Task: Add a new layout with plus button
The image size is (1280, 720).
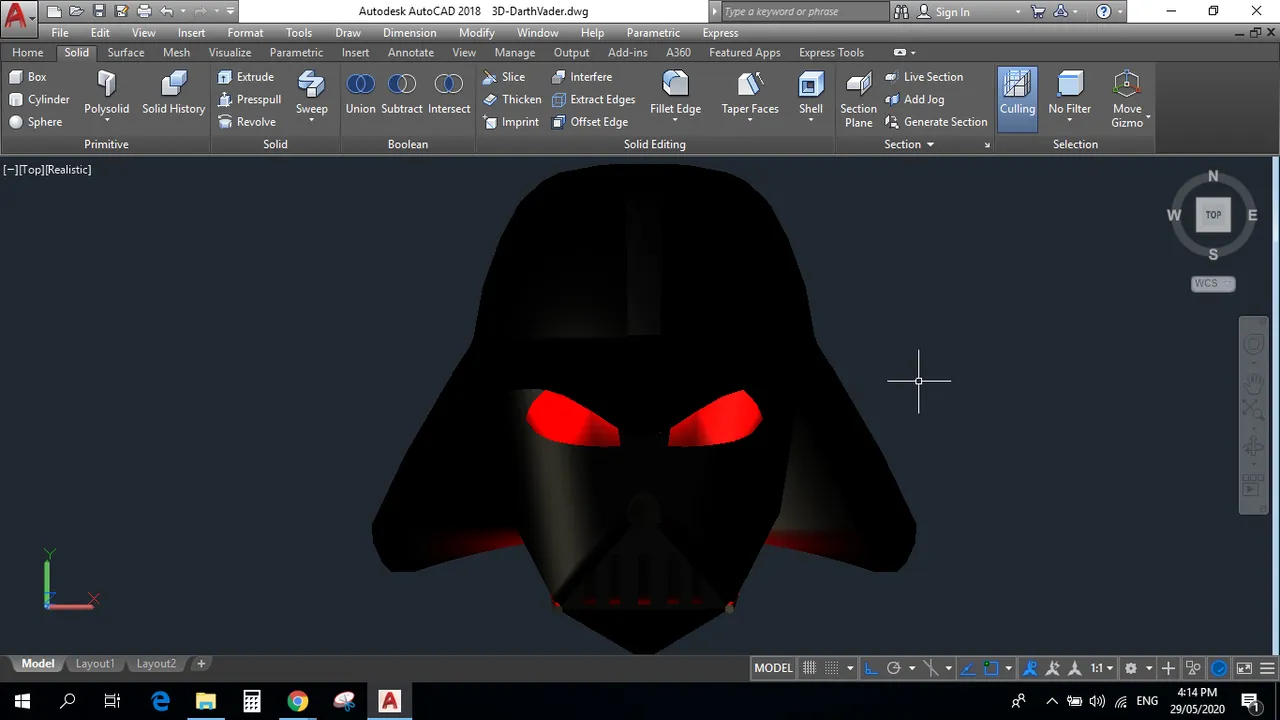Action: point(201,664)
